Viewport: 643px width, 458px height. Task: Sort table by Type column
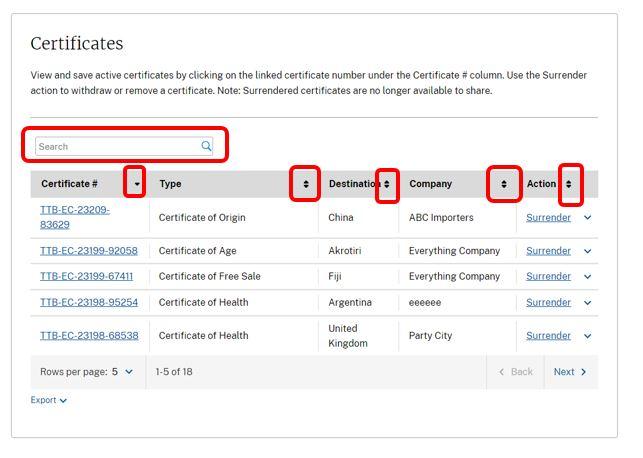305,184
